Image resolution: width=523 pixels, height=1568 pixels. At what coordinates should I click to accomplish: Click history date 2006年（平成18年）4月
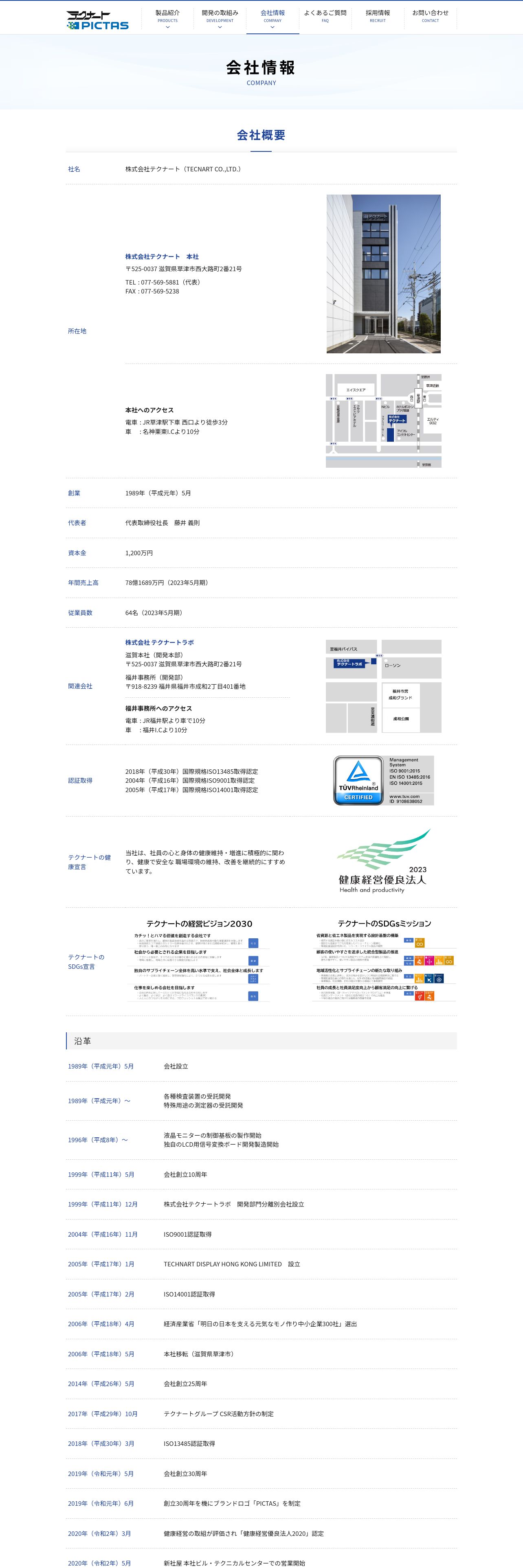[x=101, y=1324]
